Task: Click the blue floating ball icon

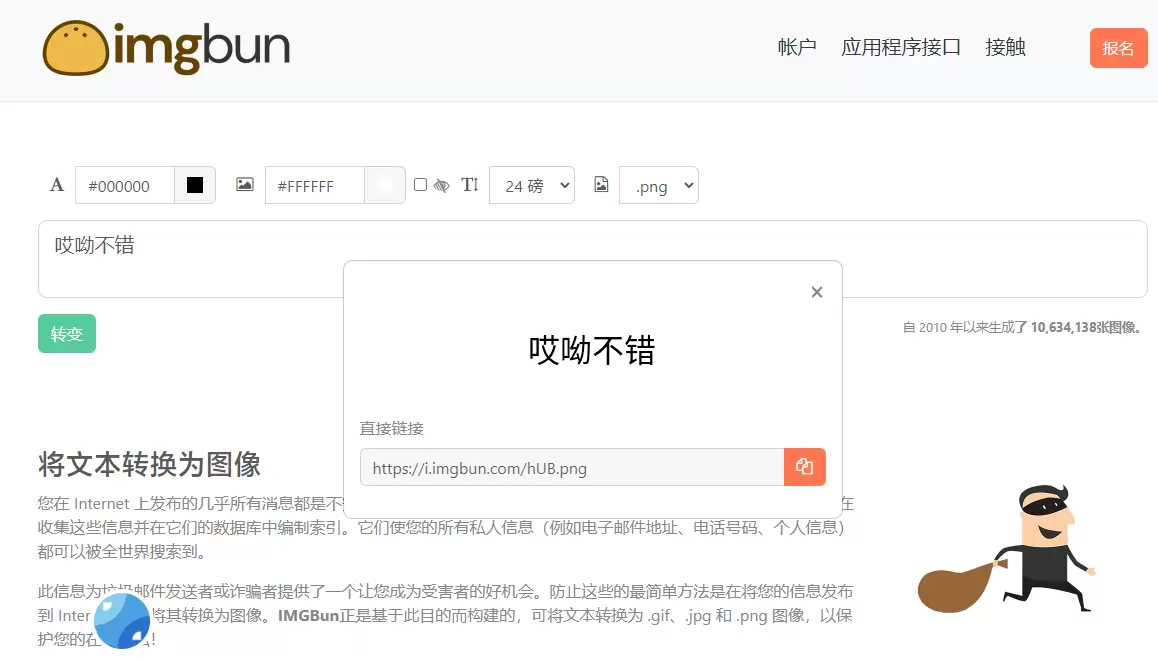Action: click(x=123, y=620)
